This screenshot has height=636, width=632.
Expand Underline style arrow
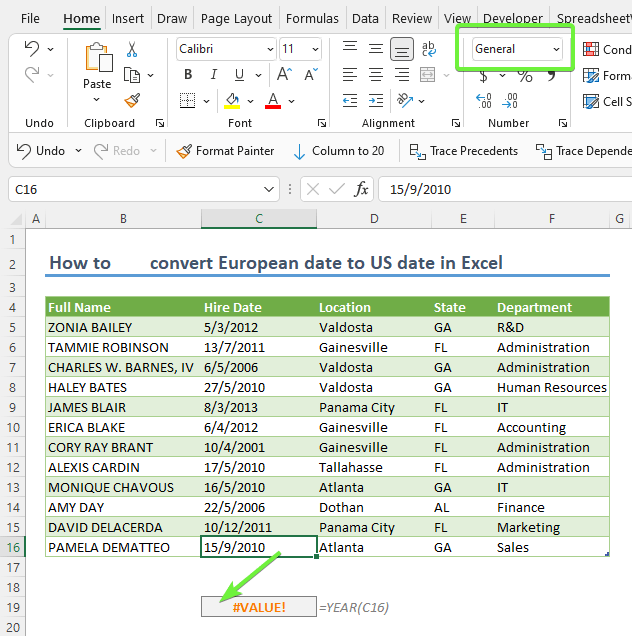pos(258,75)
